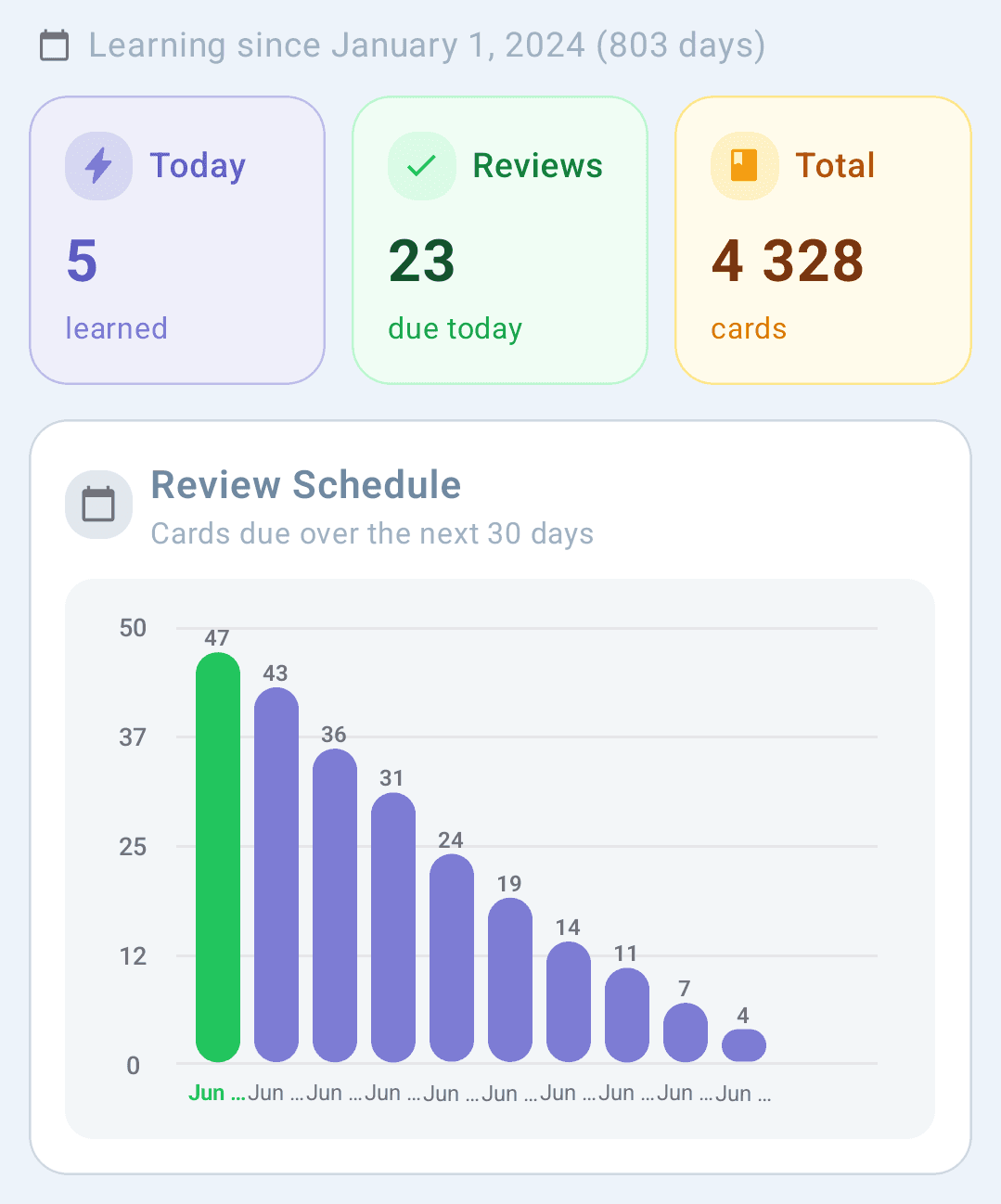This screenshot has width=1001, height=1204.
Task: Click the lightning bolt icon on the Today card
Action: coord(97,165)
